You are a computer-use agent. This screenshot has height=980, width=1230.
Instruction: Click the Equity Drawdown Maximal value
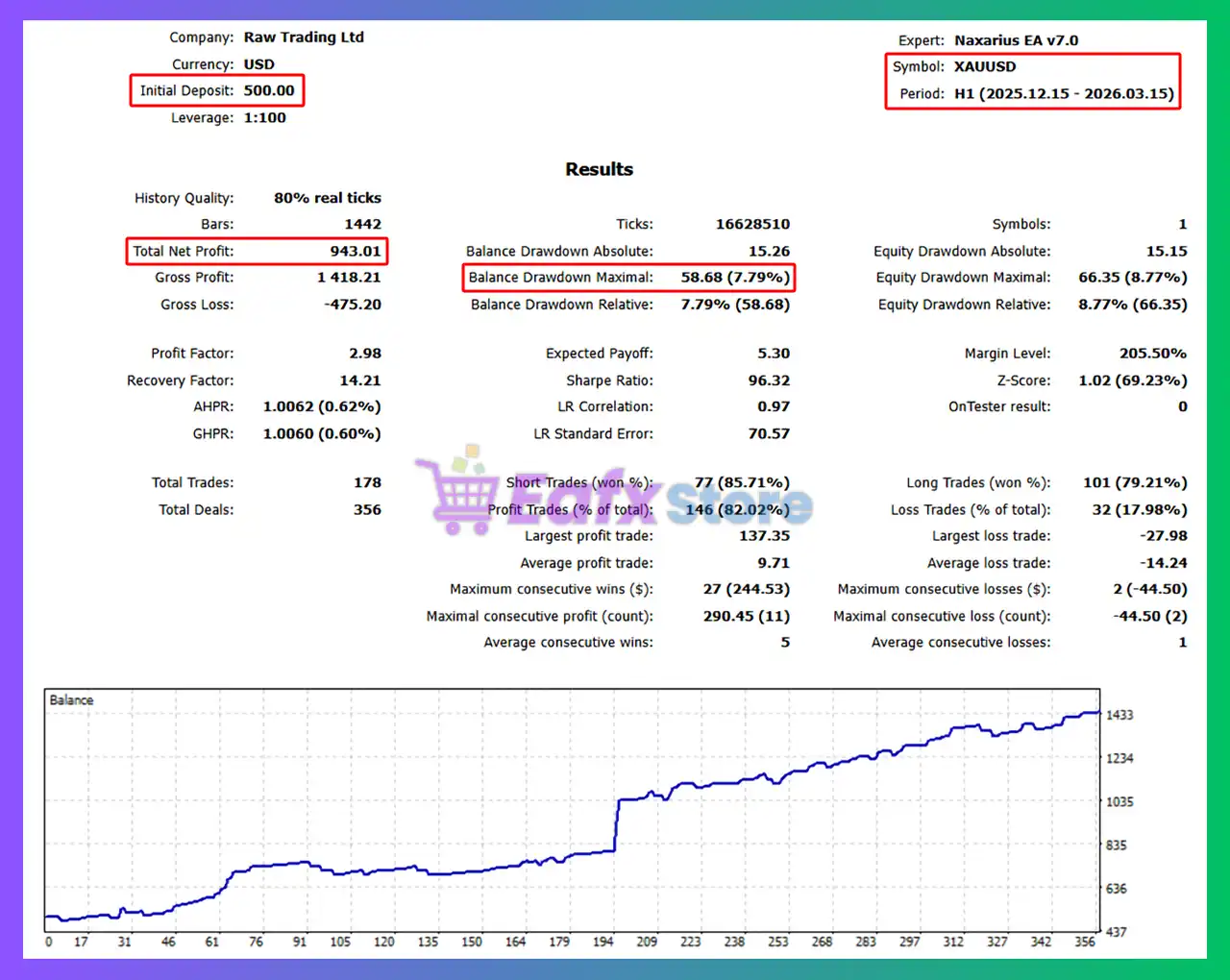click(1132, 278)
